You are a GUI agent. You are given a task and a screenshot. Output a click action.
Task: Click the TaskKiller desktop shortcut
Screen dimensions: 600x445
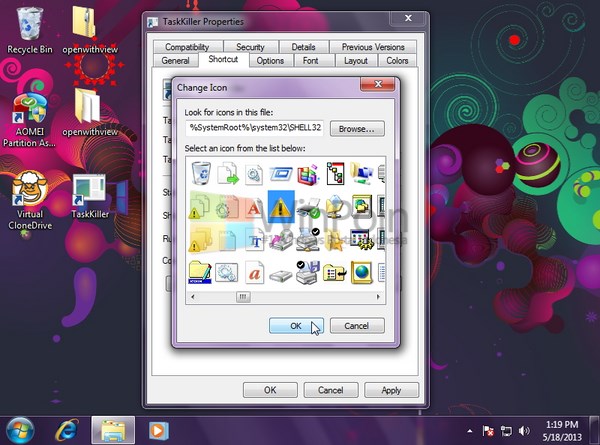tap(90, 197)
